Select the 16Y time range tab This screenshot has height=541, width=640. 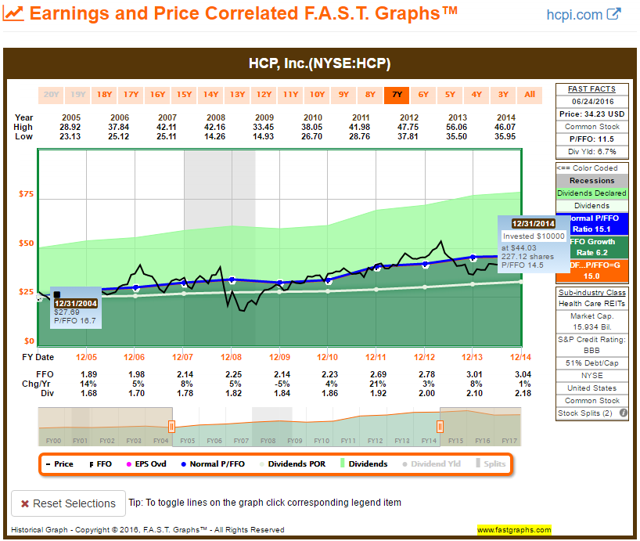[158, 95]
